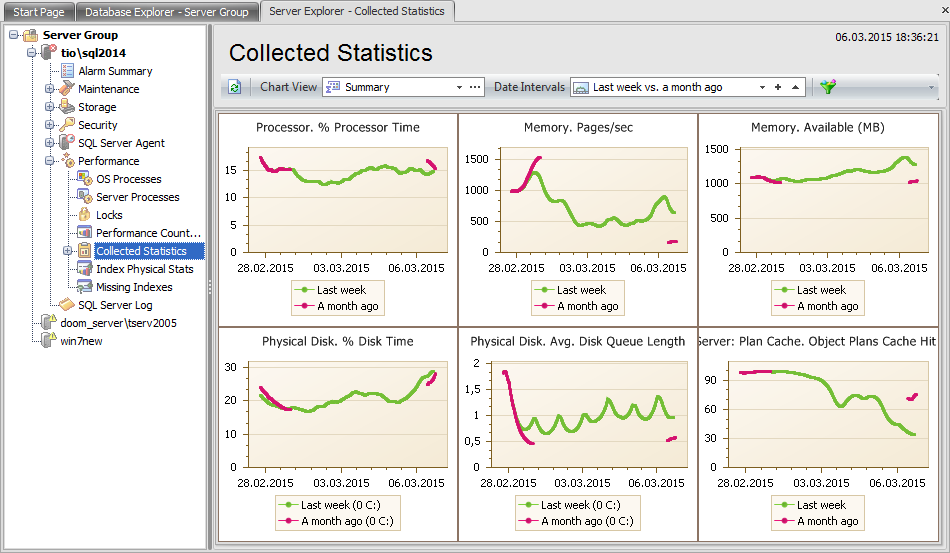Click the up arrow beside Date Intervals
This screenshot has width=950, height=553.
pos(795,88)
